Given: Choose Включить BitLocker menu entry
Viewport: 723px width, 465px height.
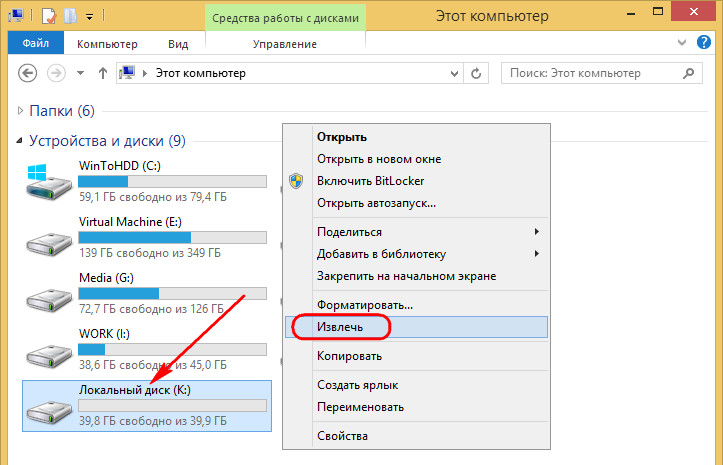Looking at the screenshot, I should (416, 181).
